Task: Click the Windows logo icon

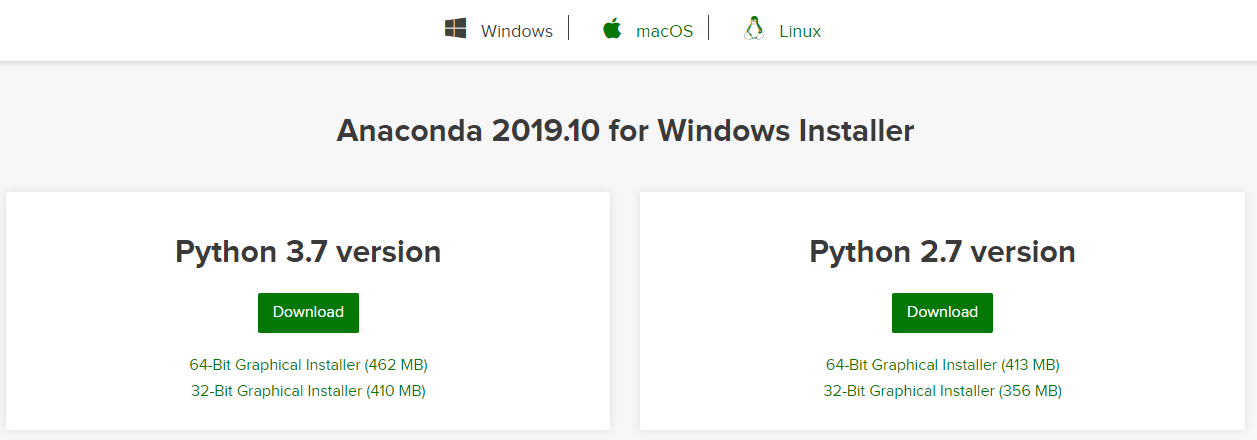Action: pos(456,29)
